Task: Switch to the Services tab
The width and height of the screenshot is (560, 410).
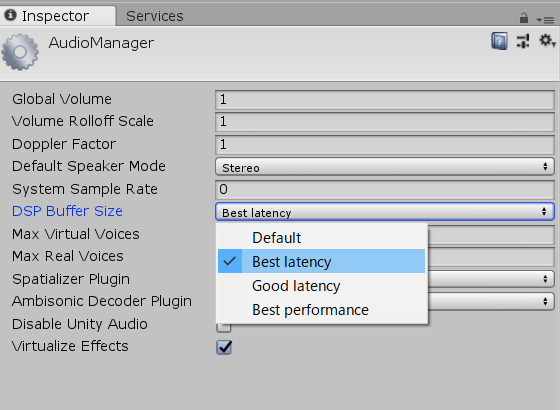Action: point(155,16)
